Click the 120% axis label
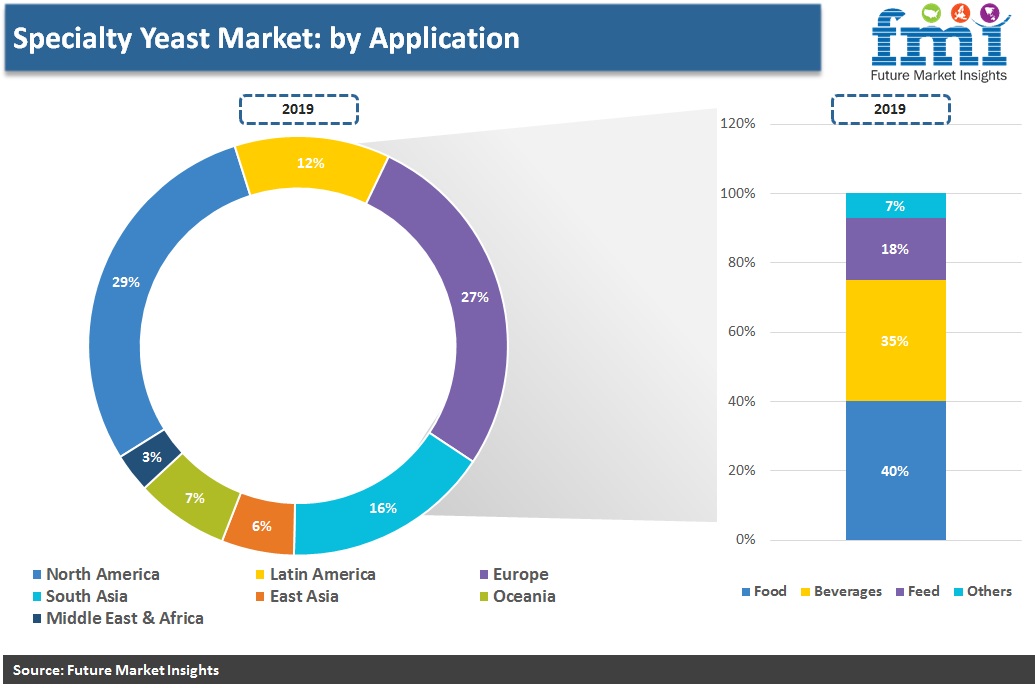This screenshot has width=1035, height=688. 738,123
